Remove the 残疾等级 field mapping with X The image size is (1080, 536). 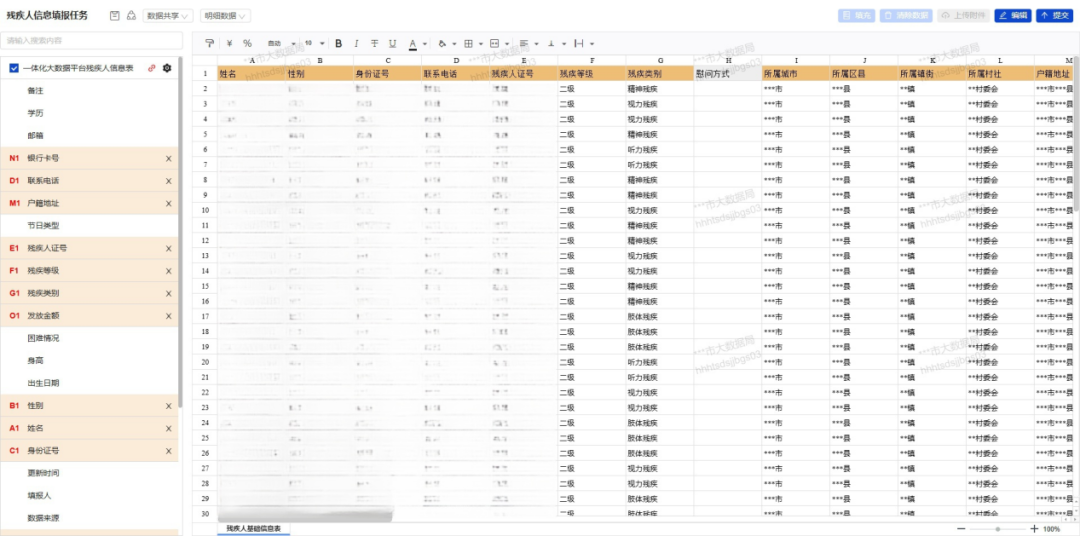pyautogui.click(x=169, y=271)
